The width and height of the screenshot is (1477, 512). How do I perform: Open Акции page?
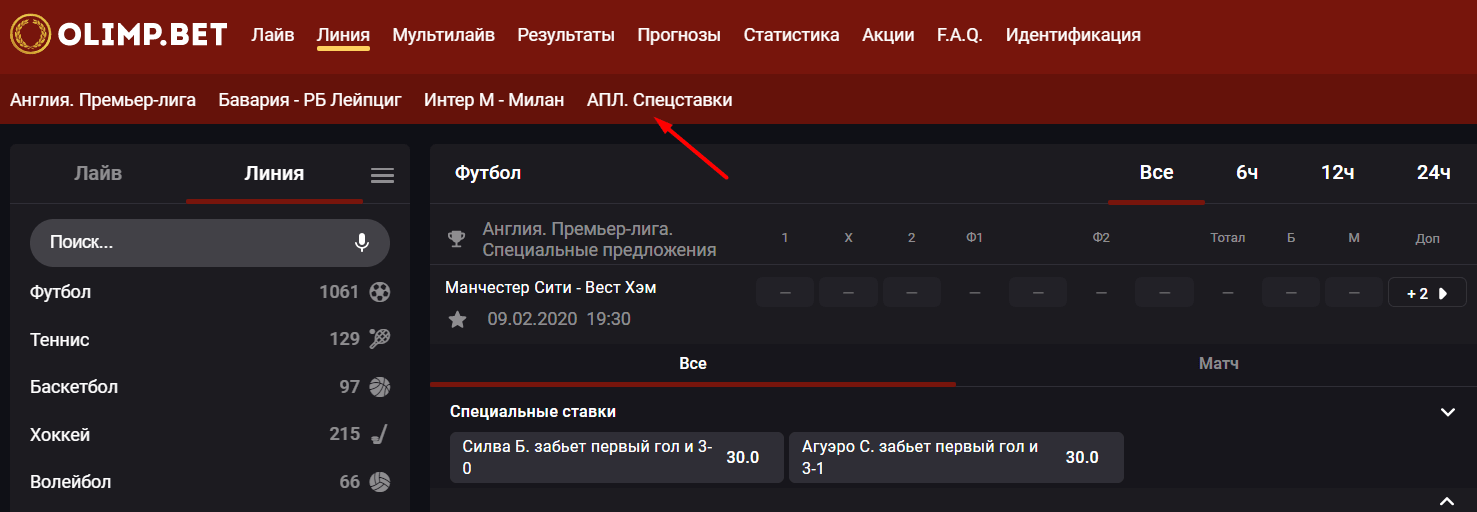click(x=888, y=35)
